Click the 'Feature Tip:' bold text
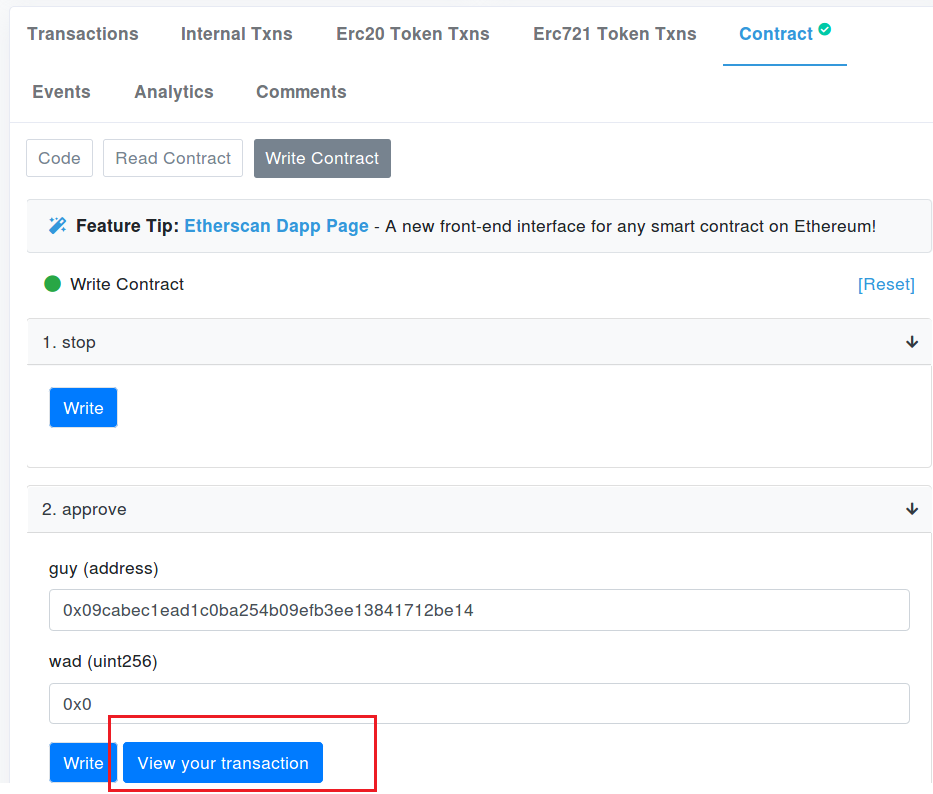 (x=127, y=226)
